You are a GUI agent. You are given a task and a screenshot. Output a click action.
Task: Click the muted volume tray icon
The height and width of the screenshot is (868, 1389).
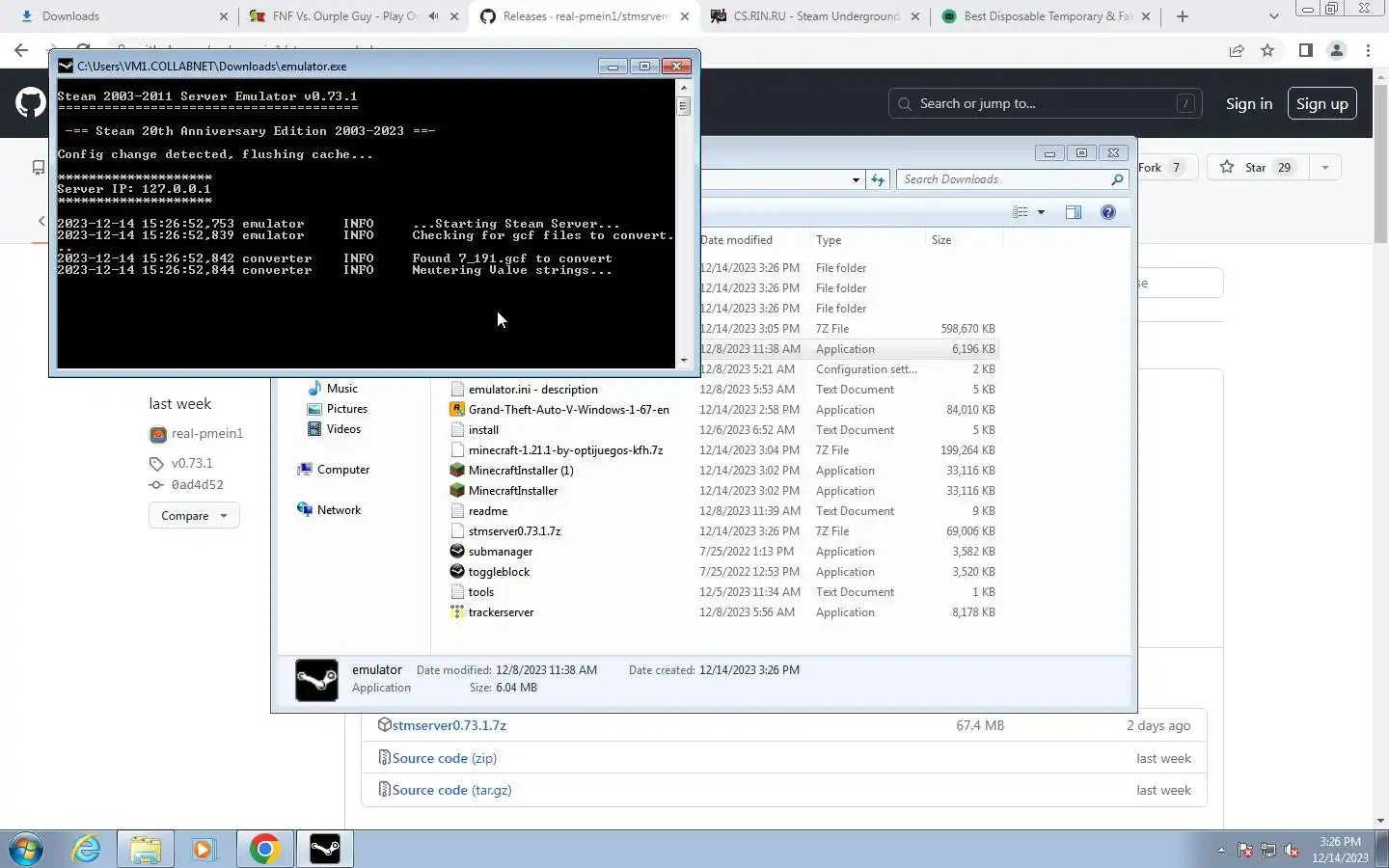click(x=1292, y=850)
